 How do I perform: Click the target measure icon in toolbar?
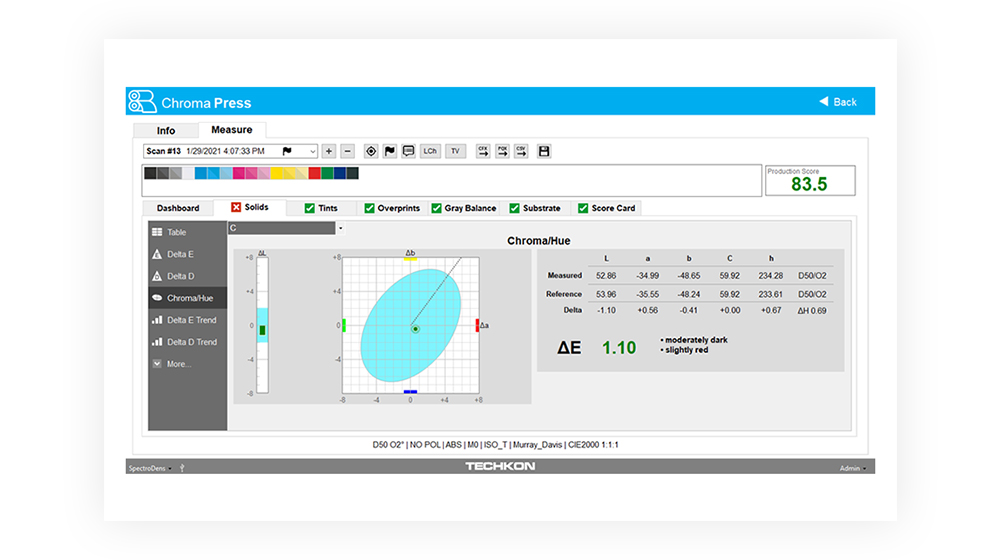coord(371,151)
